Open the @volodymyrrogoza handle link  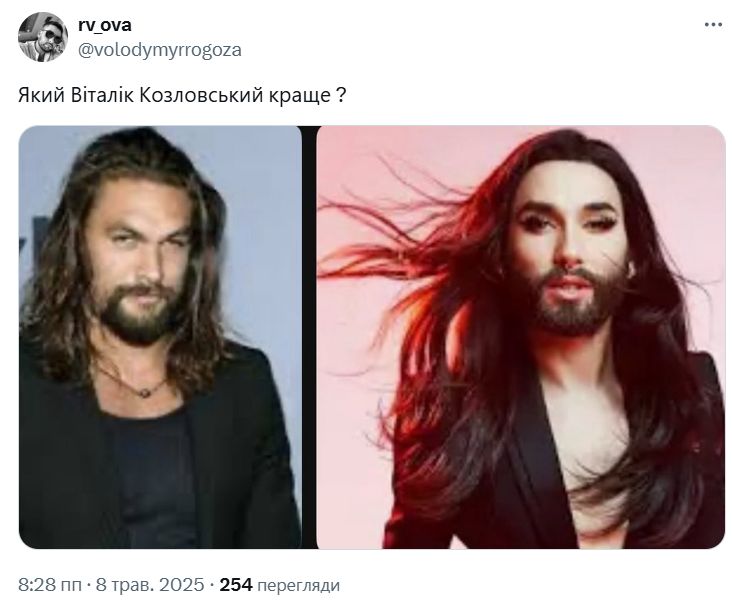[x=160, y=50]
